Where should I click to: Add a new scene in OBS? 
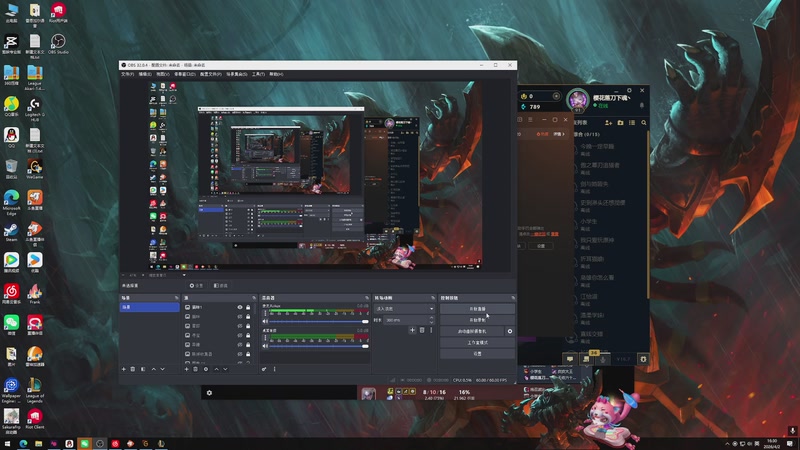(x=123, y=369)
